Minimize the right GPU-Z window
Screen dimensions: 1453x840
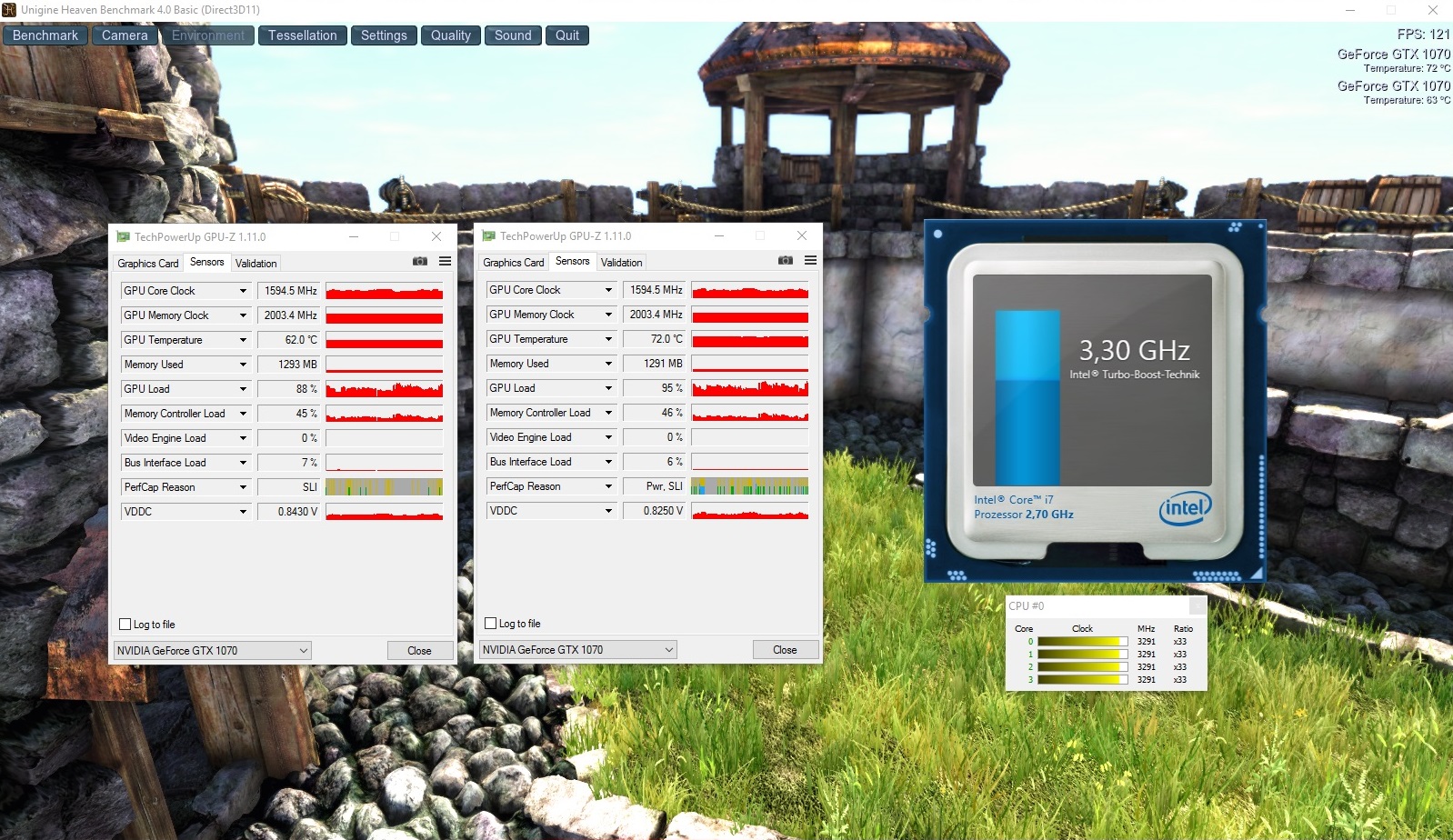pos(719,236)
